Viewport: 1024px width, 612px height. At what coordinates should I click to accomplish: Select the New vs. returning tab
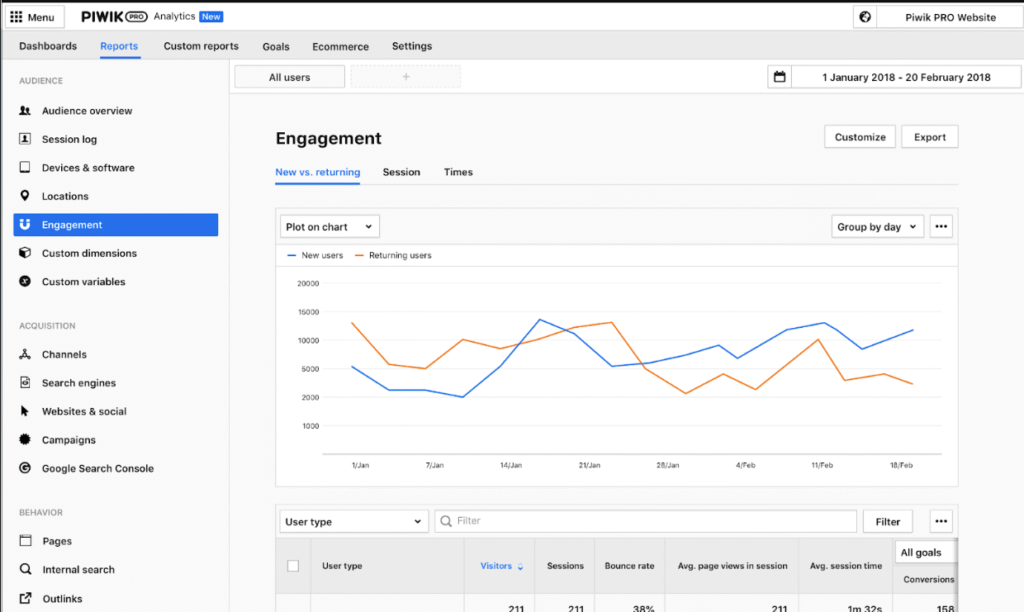[317, 172]
